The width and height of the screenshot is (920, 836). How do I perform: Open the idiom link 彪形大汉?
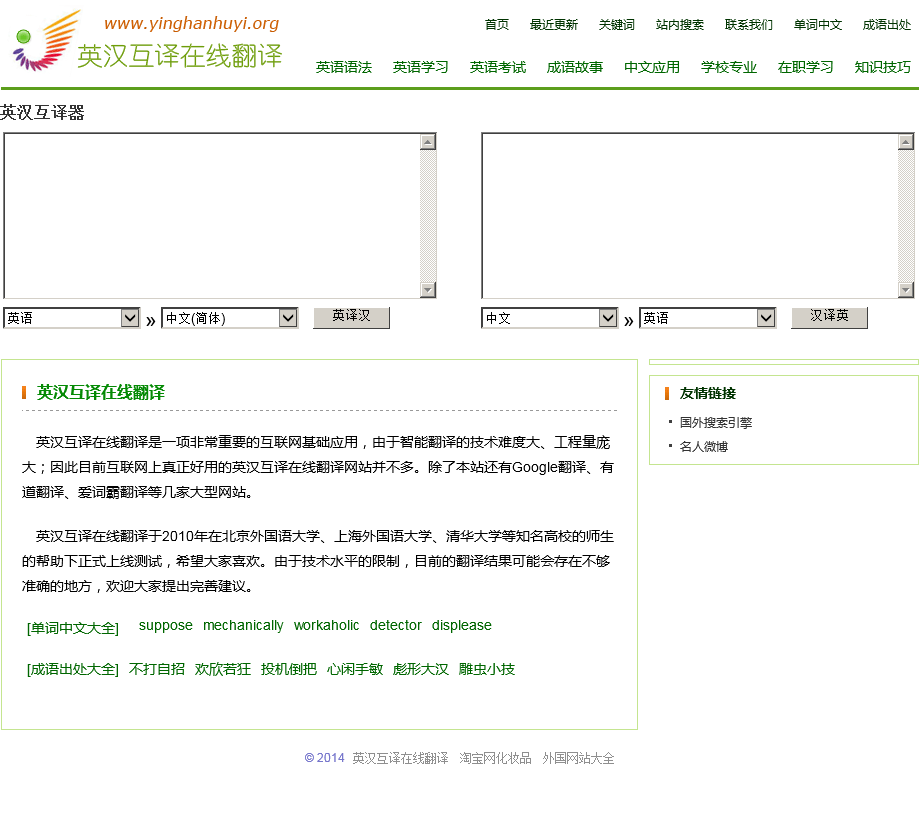(x=421, y=669)
